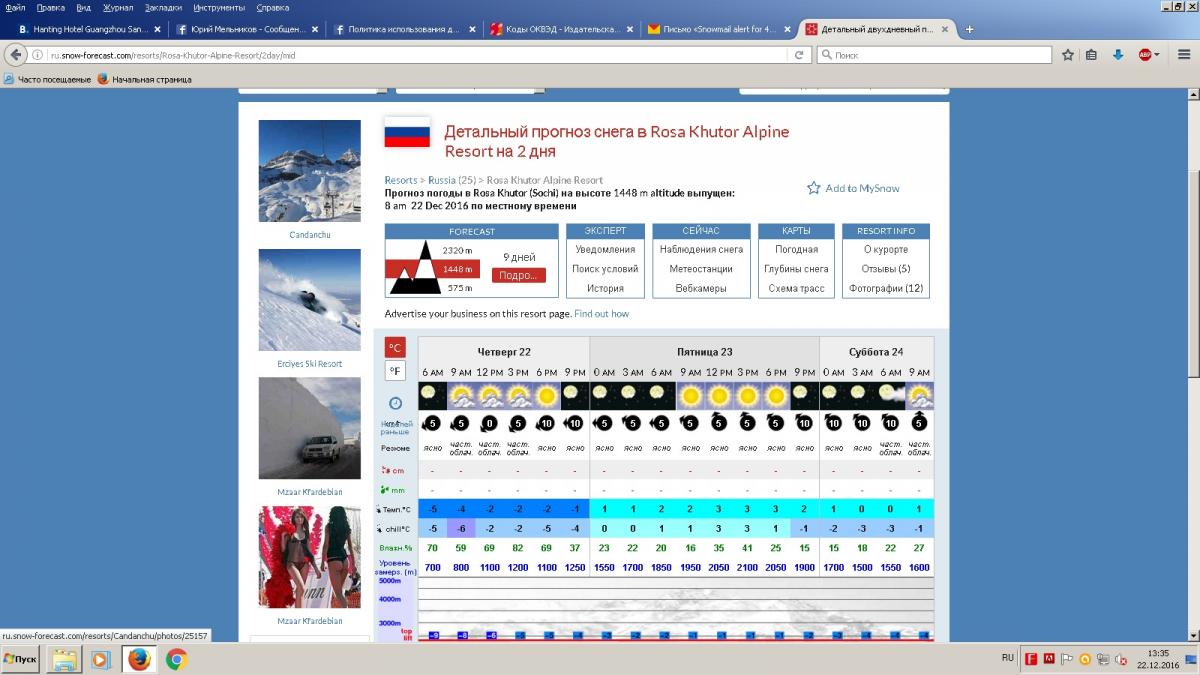Select the 2320 m elevation level
This screenshot has height=675, width=1200.
coord(457,251)
